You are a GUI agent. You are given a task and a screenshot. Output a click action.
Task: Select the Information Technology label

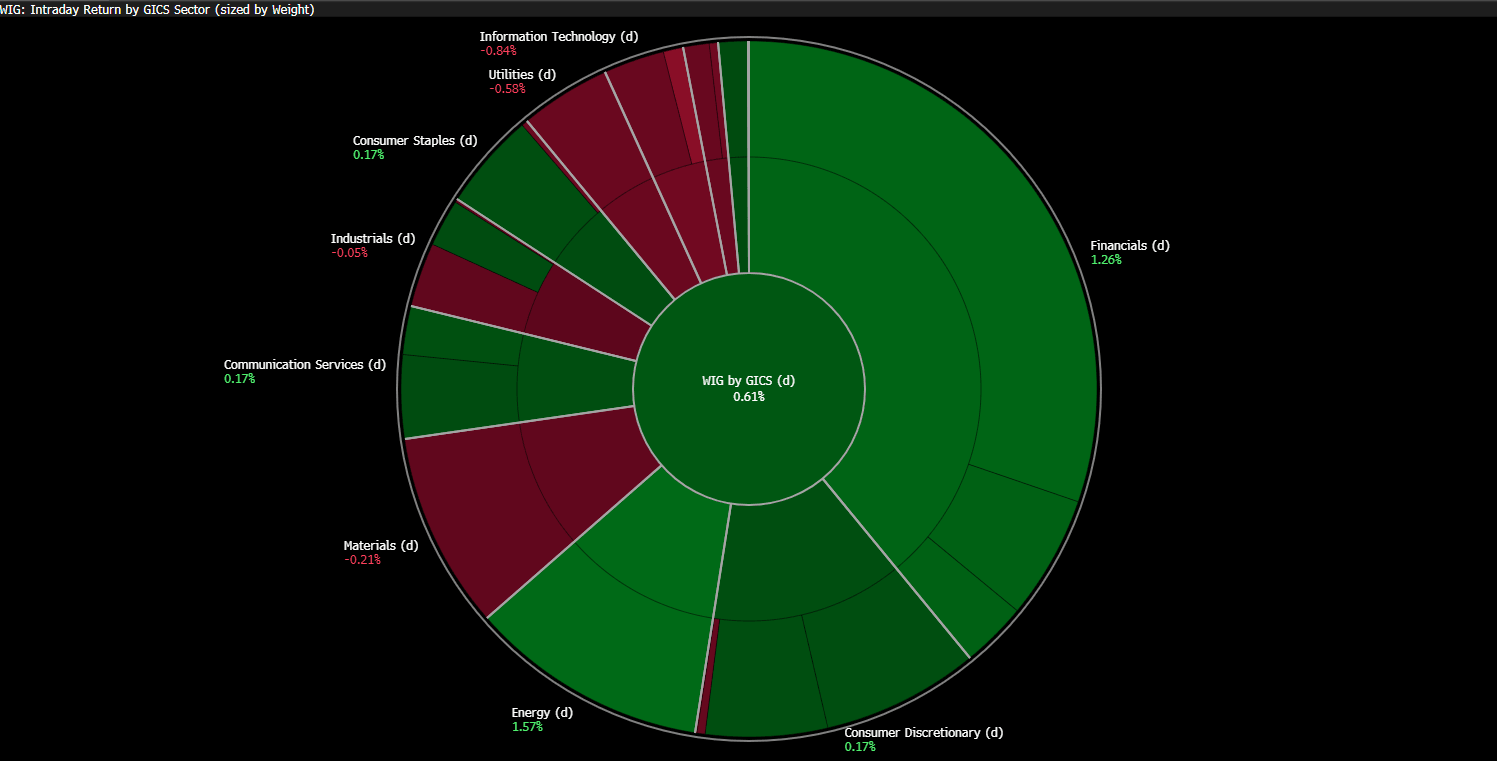558,37
